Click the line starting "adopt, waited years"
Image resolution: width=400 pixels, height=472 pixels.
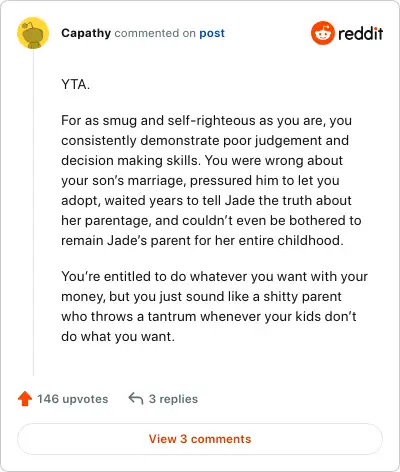(x=206, y=200)
